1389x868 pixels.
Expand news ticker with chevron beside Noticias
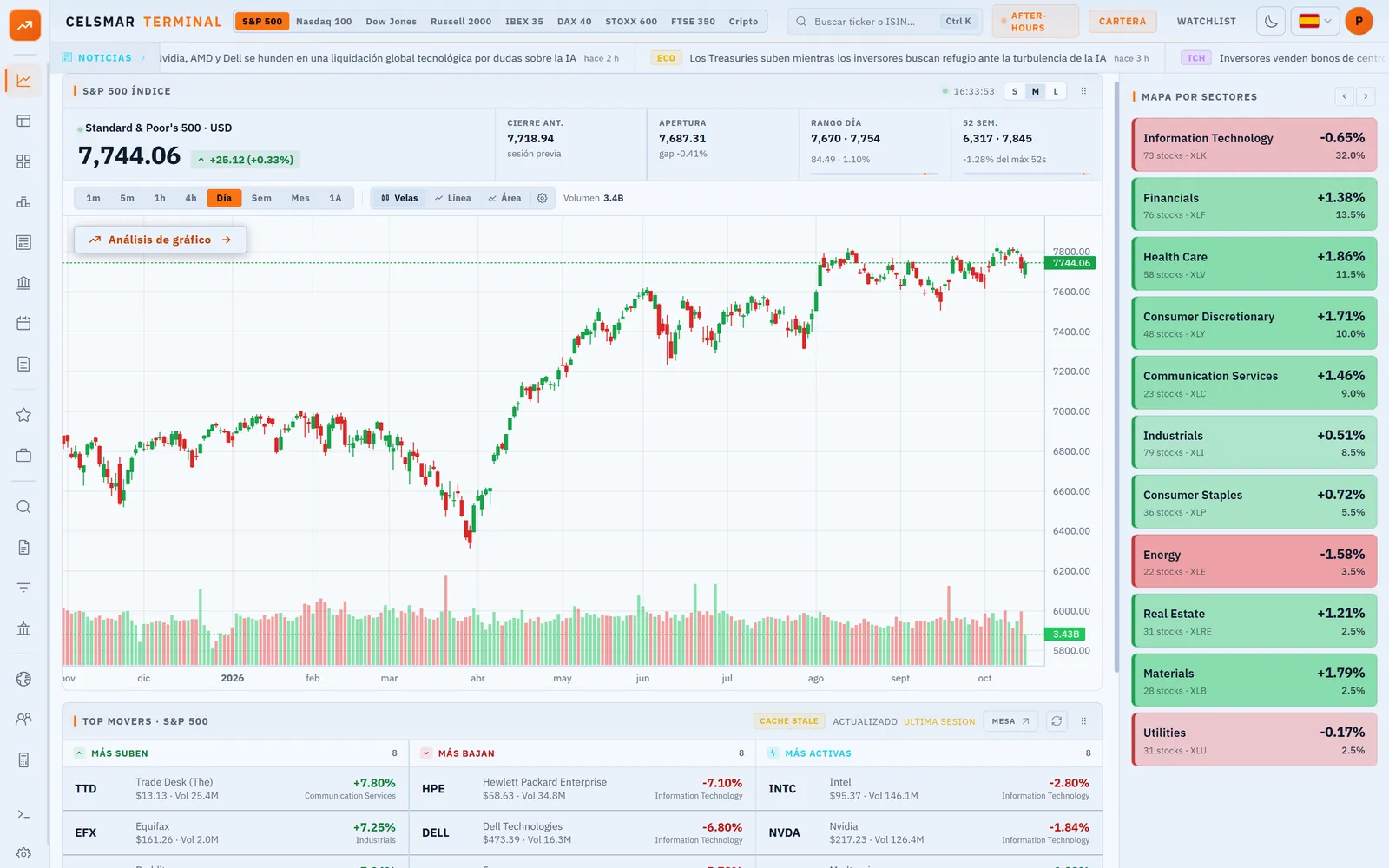point(143,58)
